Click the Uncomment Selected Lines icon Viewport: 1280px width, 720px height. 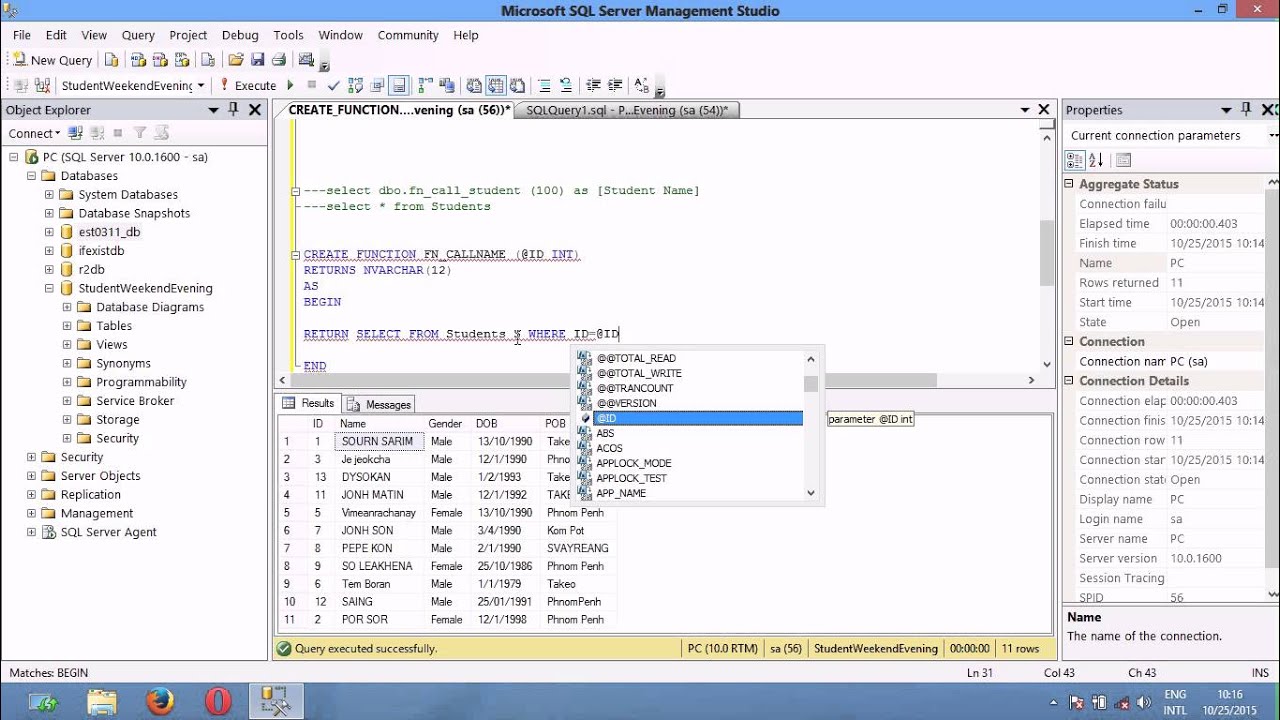click(x=566, y=86)
